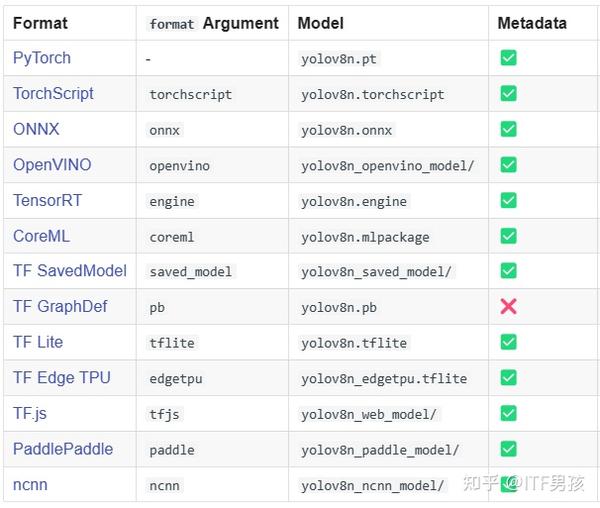Click the green checkmark in the CoreML row
The width and height of the screenshot is (600, 508).
(x=508, y=236)
